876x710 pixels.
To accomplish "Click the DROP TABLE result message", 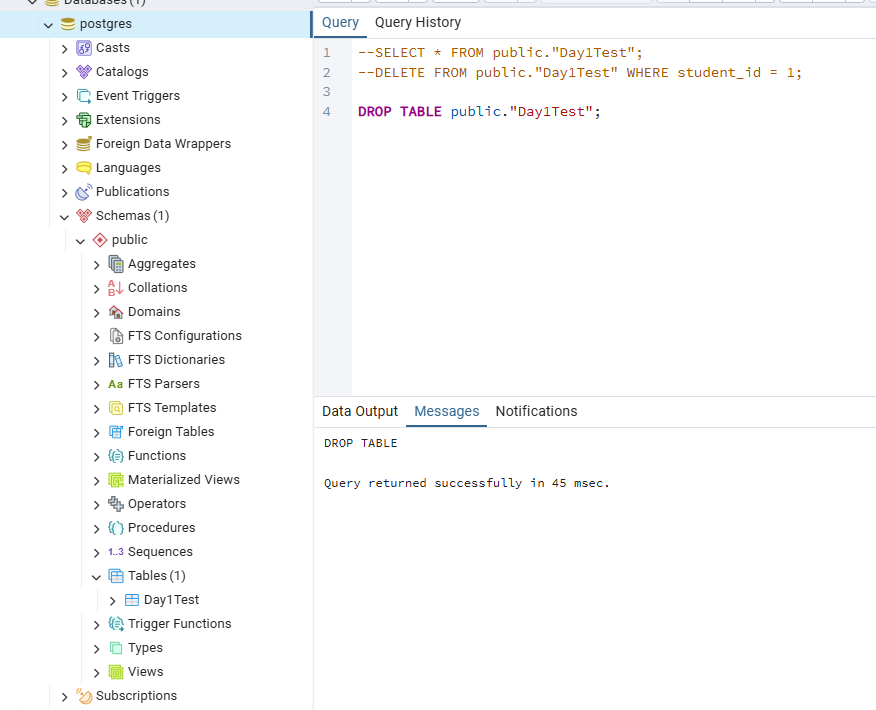I will click(360, 444).
